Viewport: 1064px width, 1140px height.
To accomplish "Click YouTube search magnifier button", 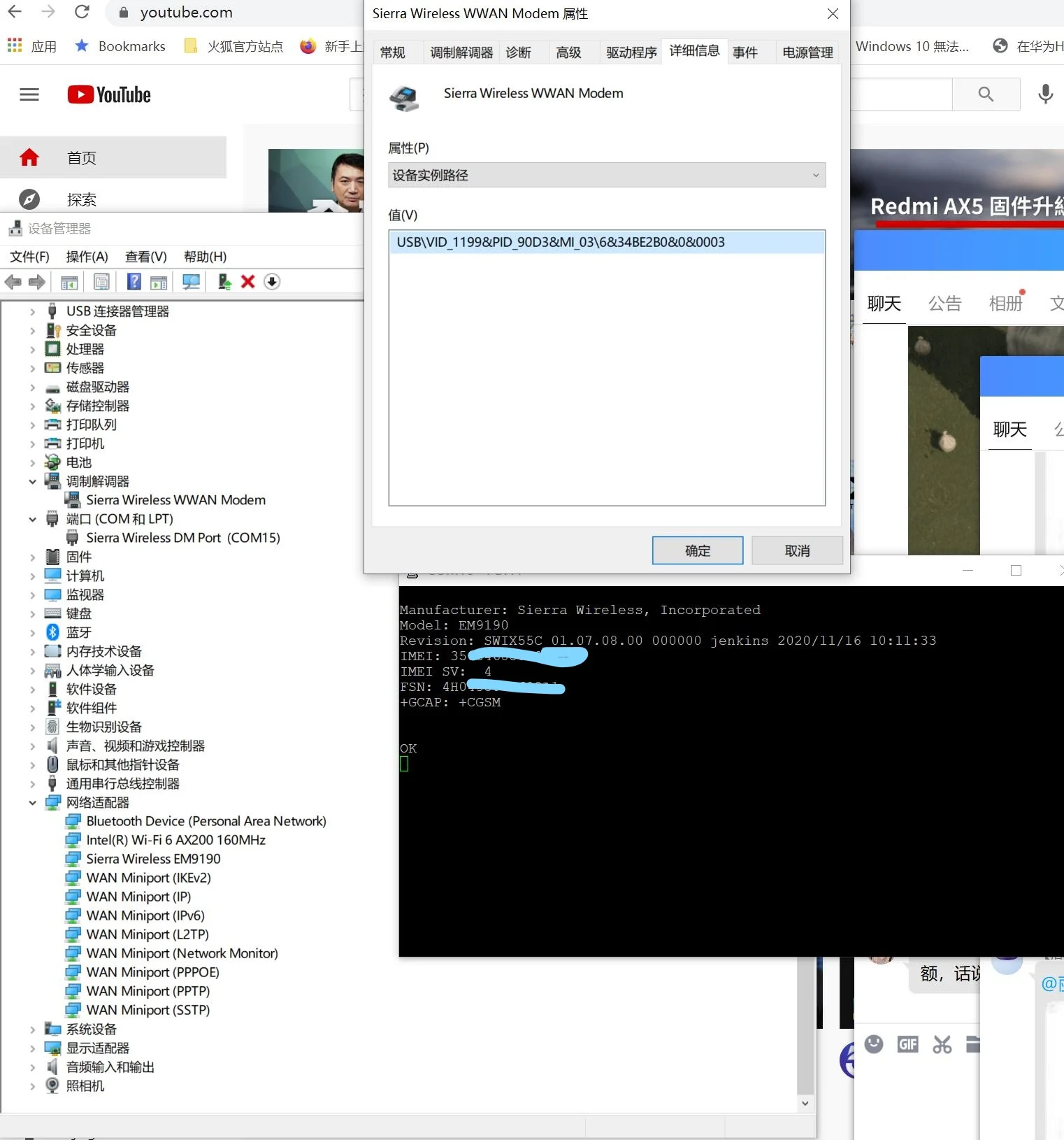I will coord(986,94).
